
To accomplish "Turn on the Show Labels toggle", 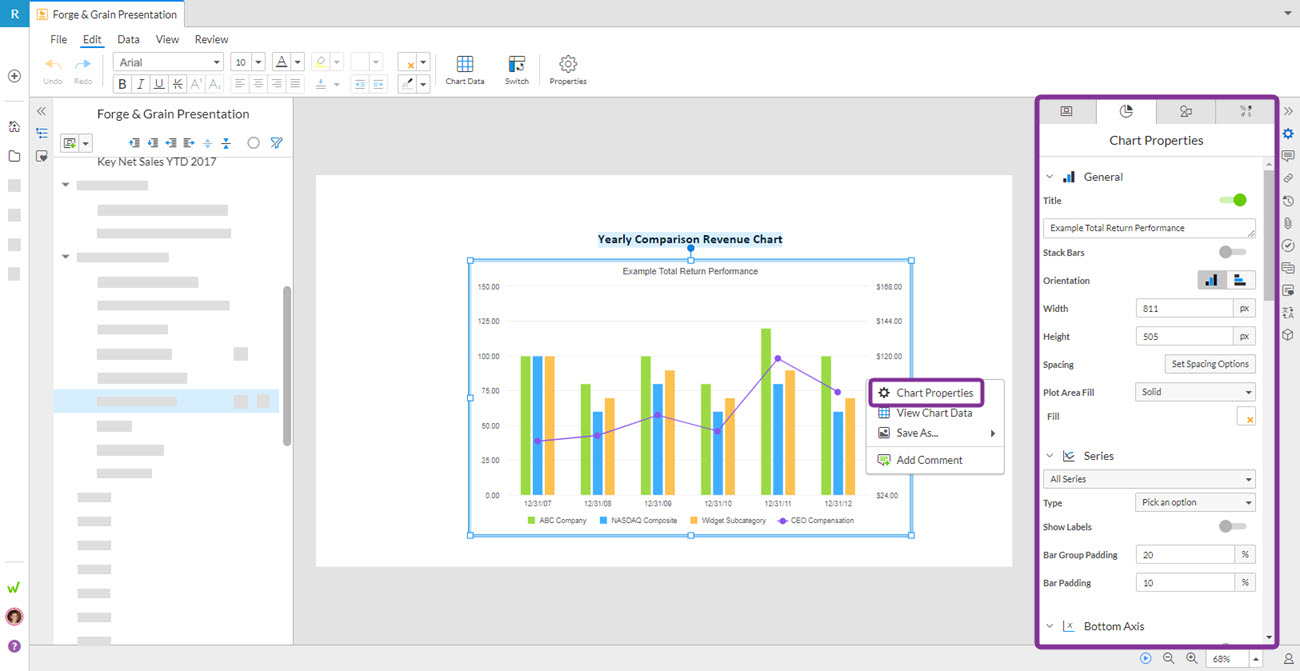I will [1230, 527].
